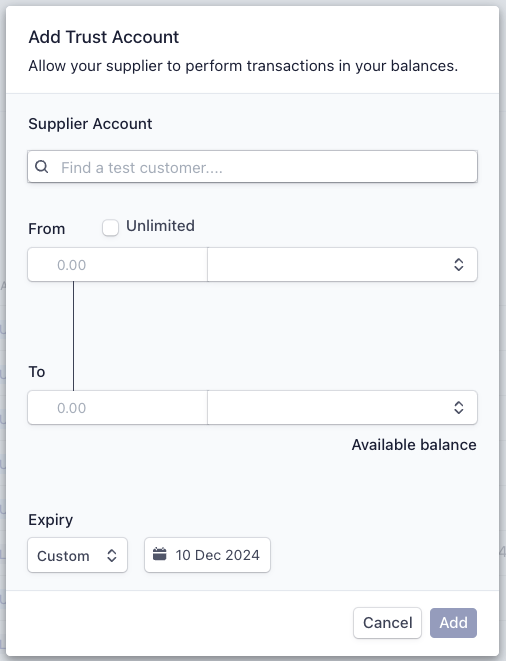Image resolution: width=506 pixels, height=661 pixels.
Task: Open the From currency dropdown
Action: 342,264
